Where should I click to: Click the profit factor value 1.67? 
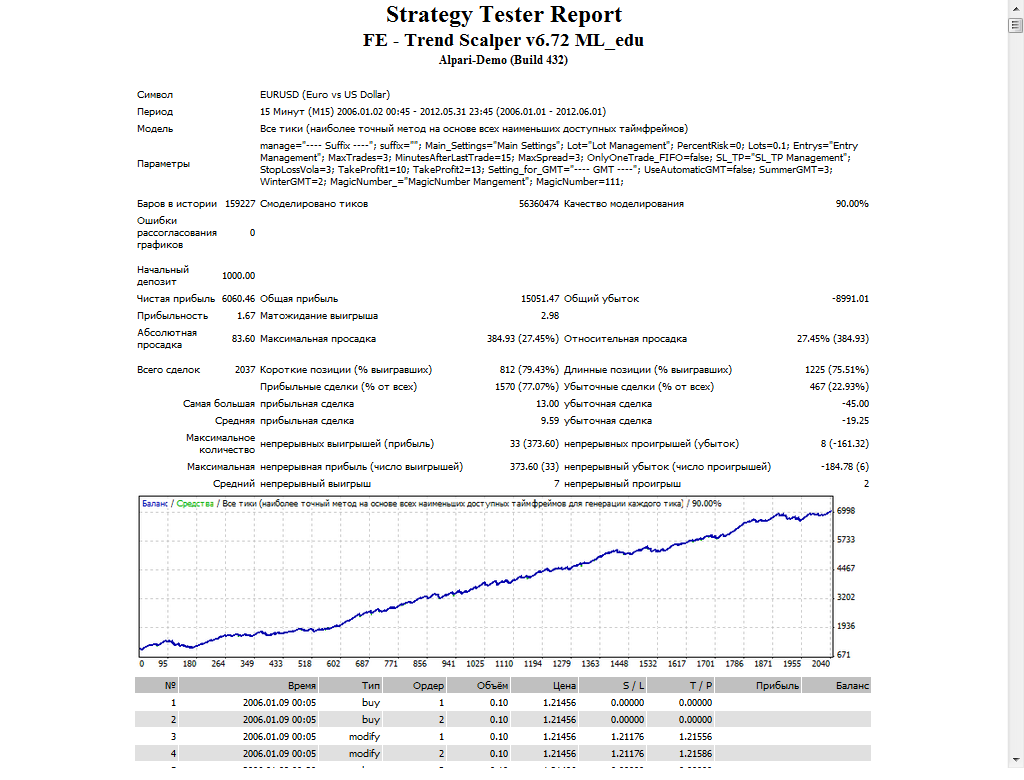pyautogui.click(x=246, y=316)
